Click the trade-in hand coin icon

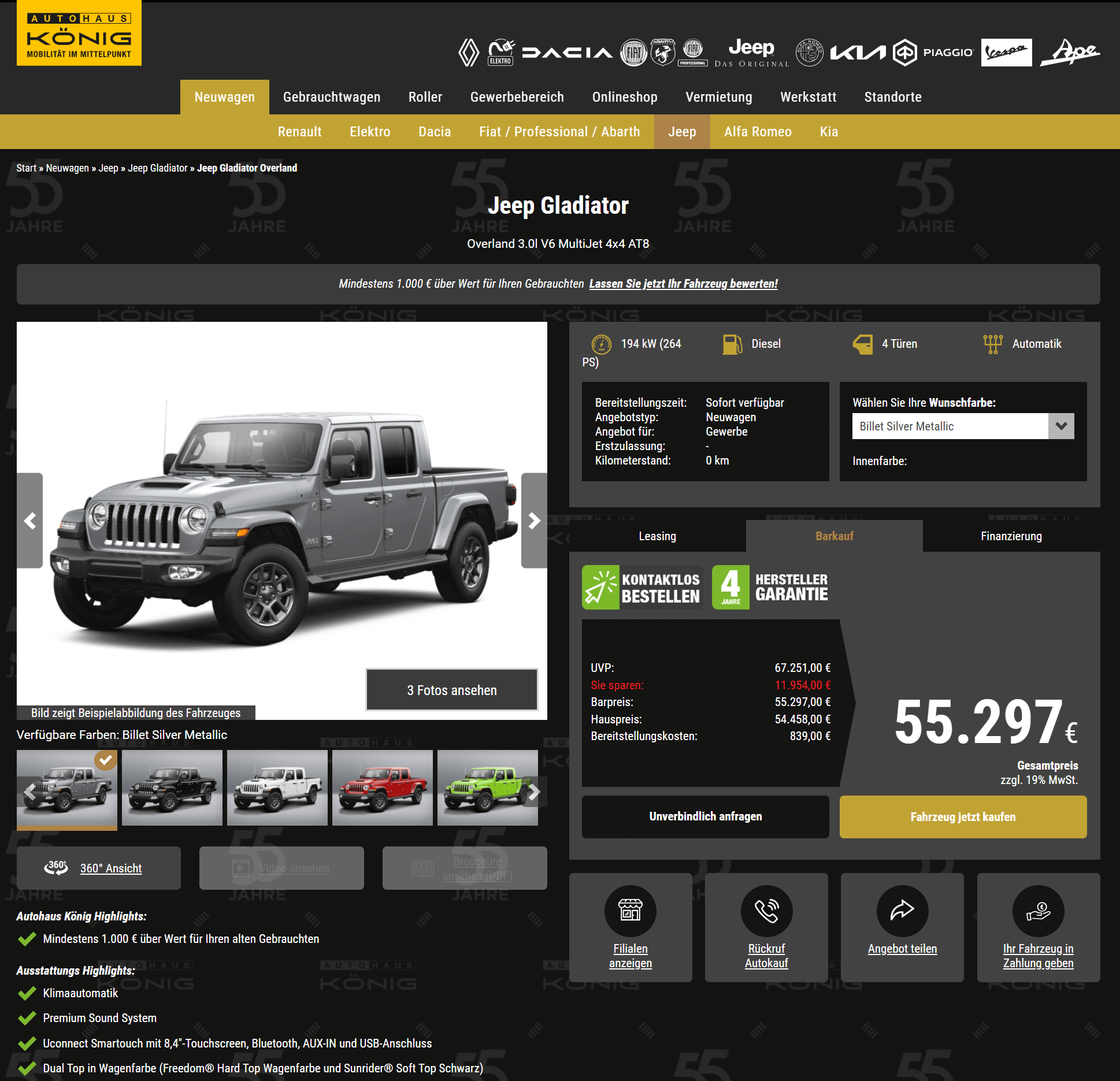pyautogui.click(x=1038, y=911)
